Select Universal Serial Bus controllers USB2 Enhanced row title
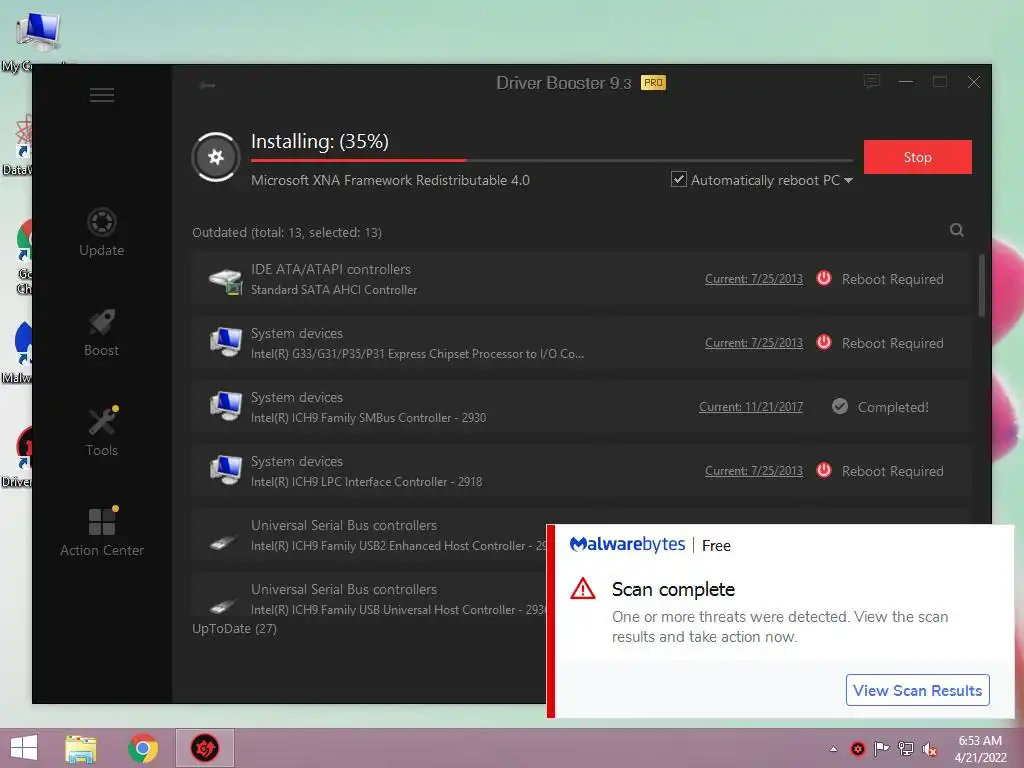1024x768 pixels. [x=344, y=525]
